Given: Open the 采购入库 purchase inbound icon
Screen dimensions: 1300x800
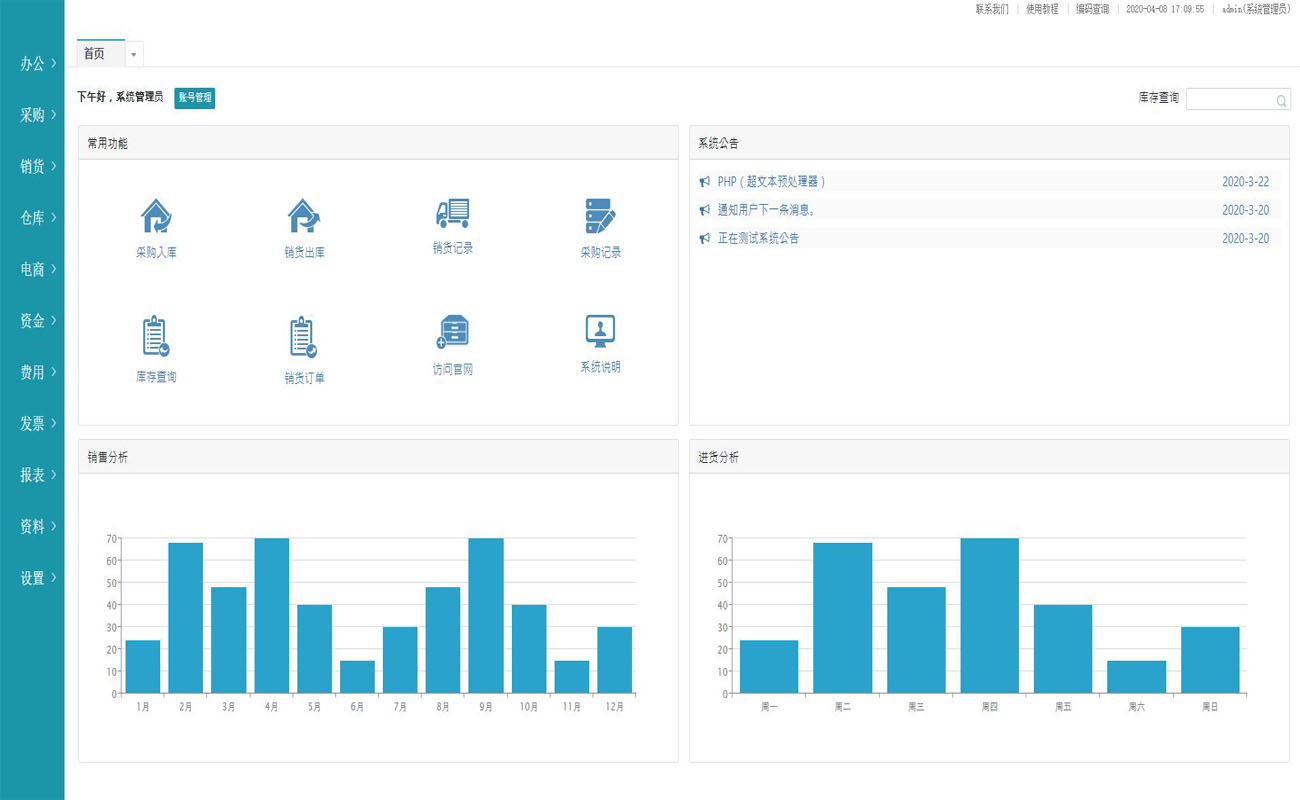Looking at the screenshot, I should click(x=156, y=216).
